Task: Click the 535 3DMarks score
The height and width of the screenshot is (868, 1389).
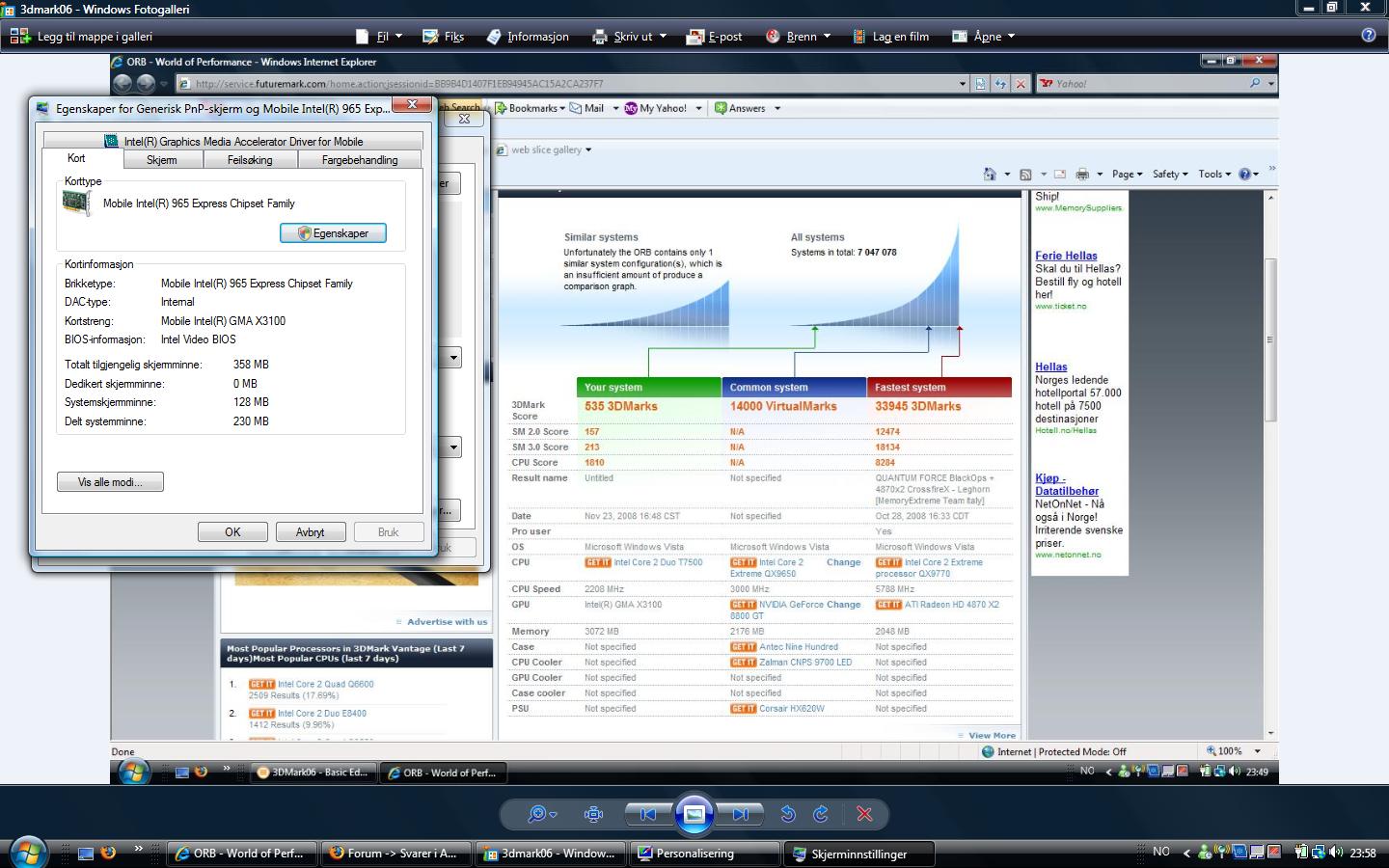Action: [x=620, y=407]
